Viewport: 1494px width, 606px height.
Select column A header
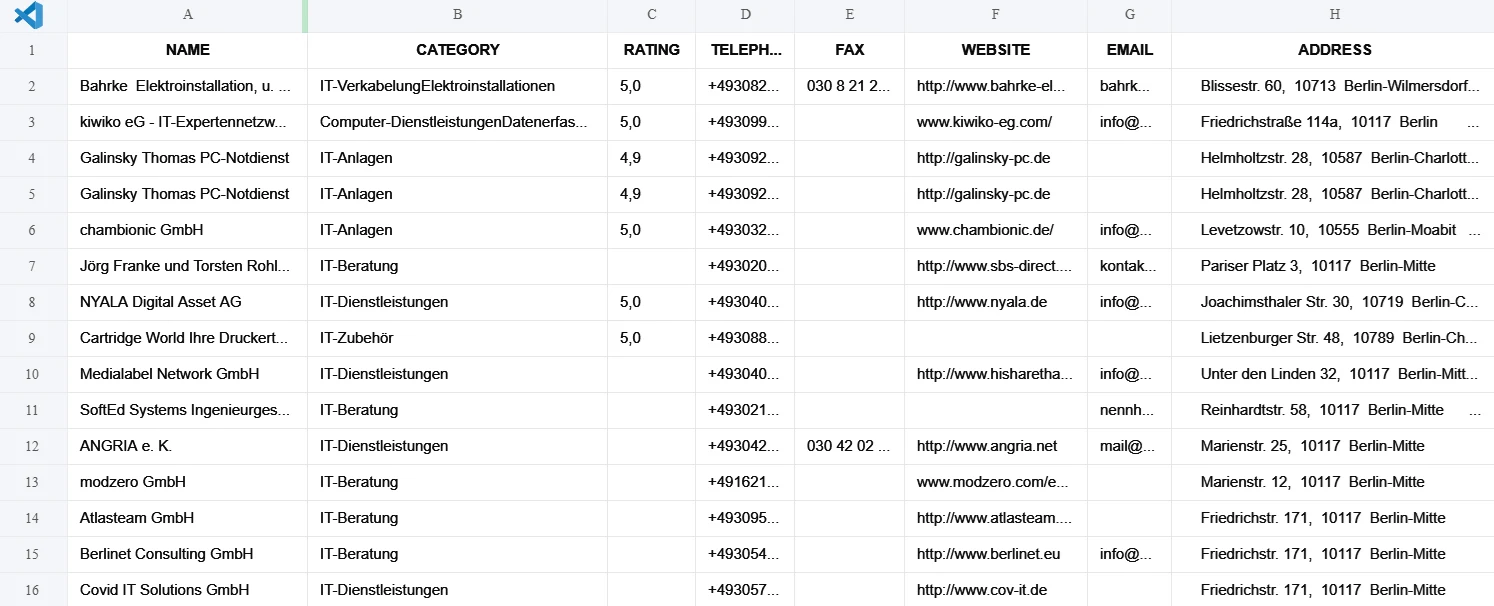coord(188,15)
